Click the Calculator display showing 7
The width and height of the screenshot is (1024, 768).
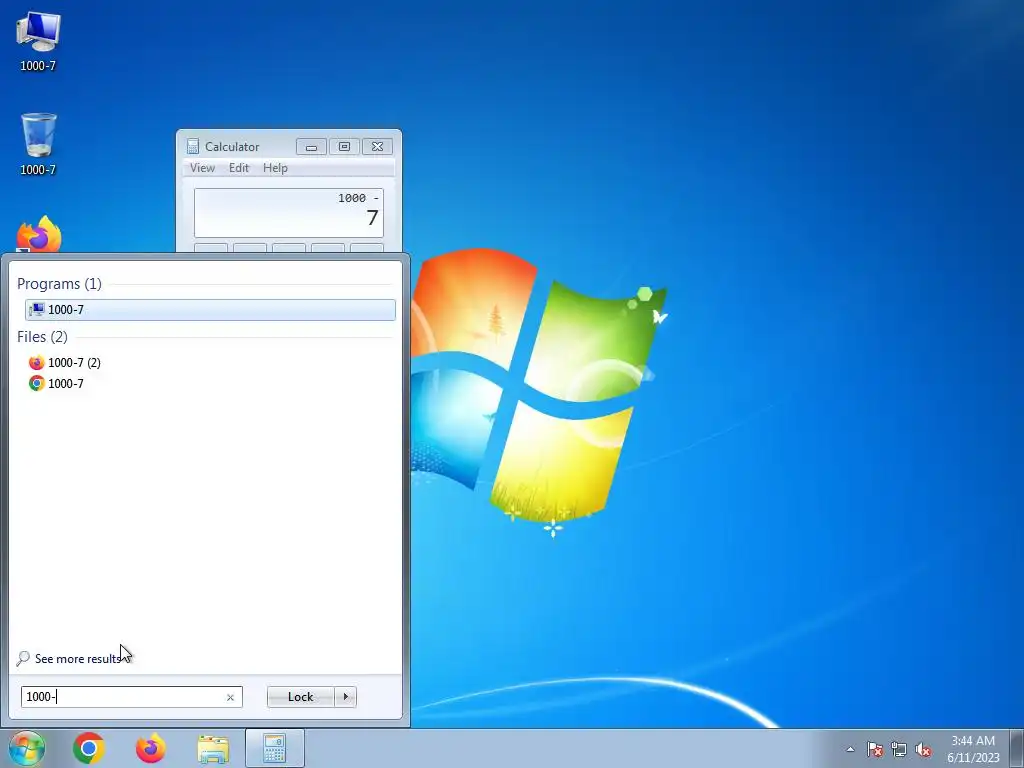coord(289,213)
